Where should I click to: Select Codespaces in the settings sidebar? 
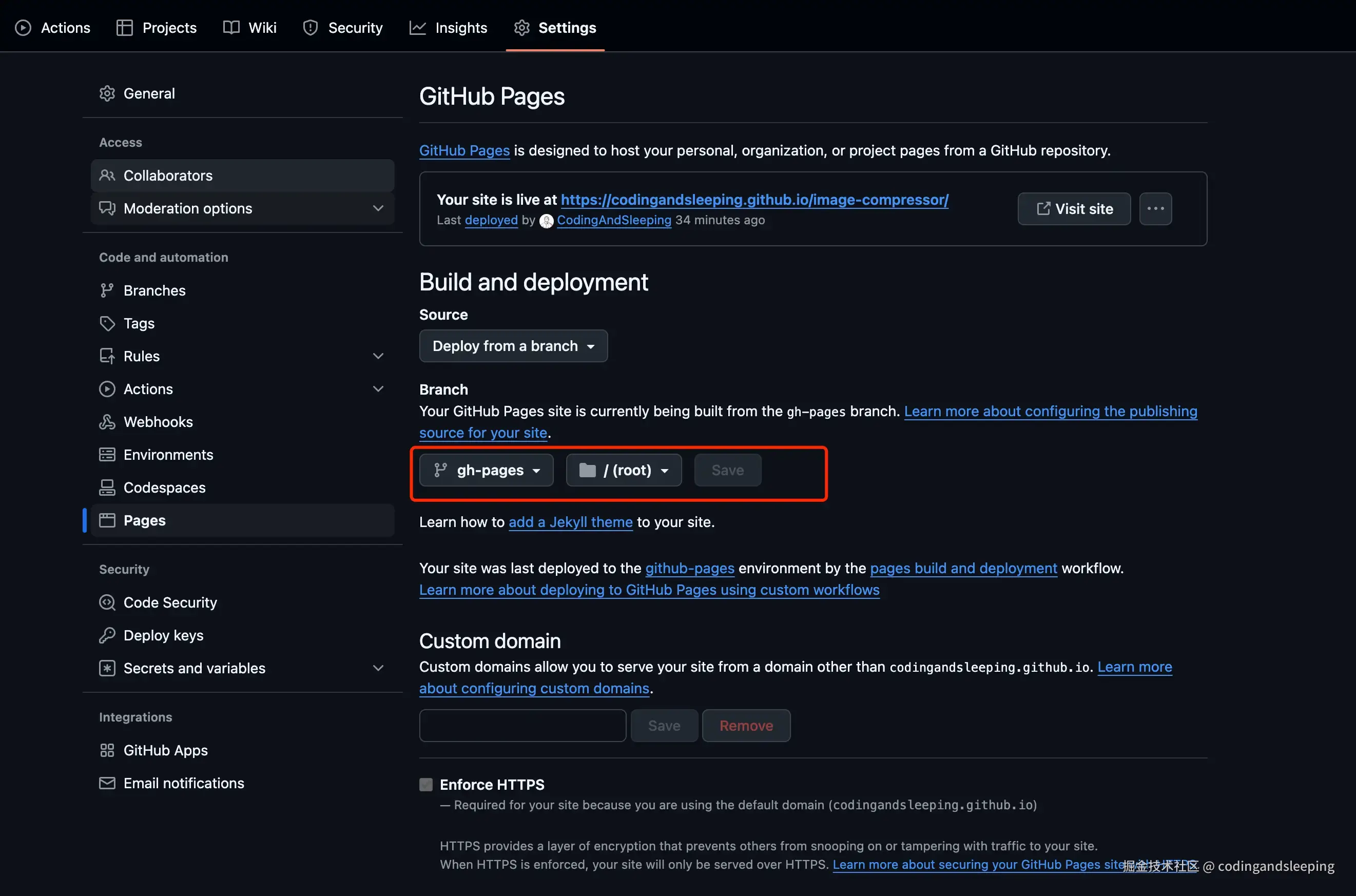point(242,488)
